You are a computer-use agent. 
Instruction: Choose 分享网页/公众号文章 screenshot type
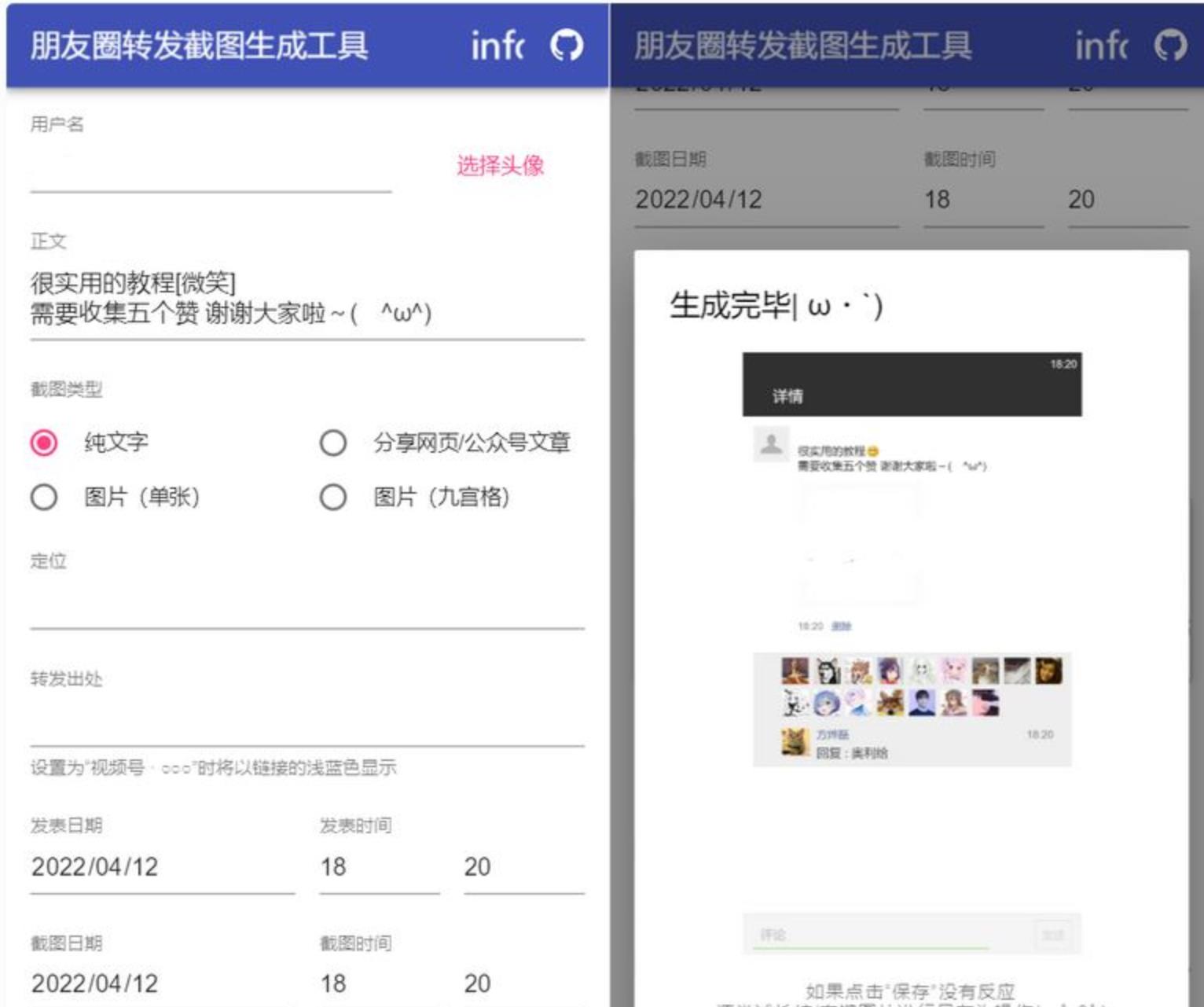point(334,443)
